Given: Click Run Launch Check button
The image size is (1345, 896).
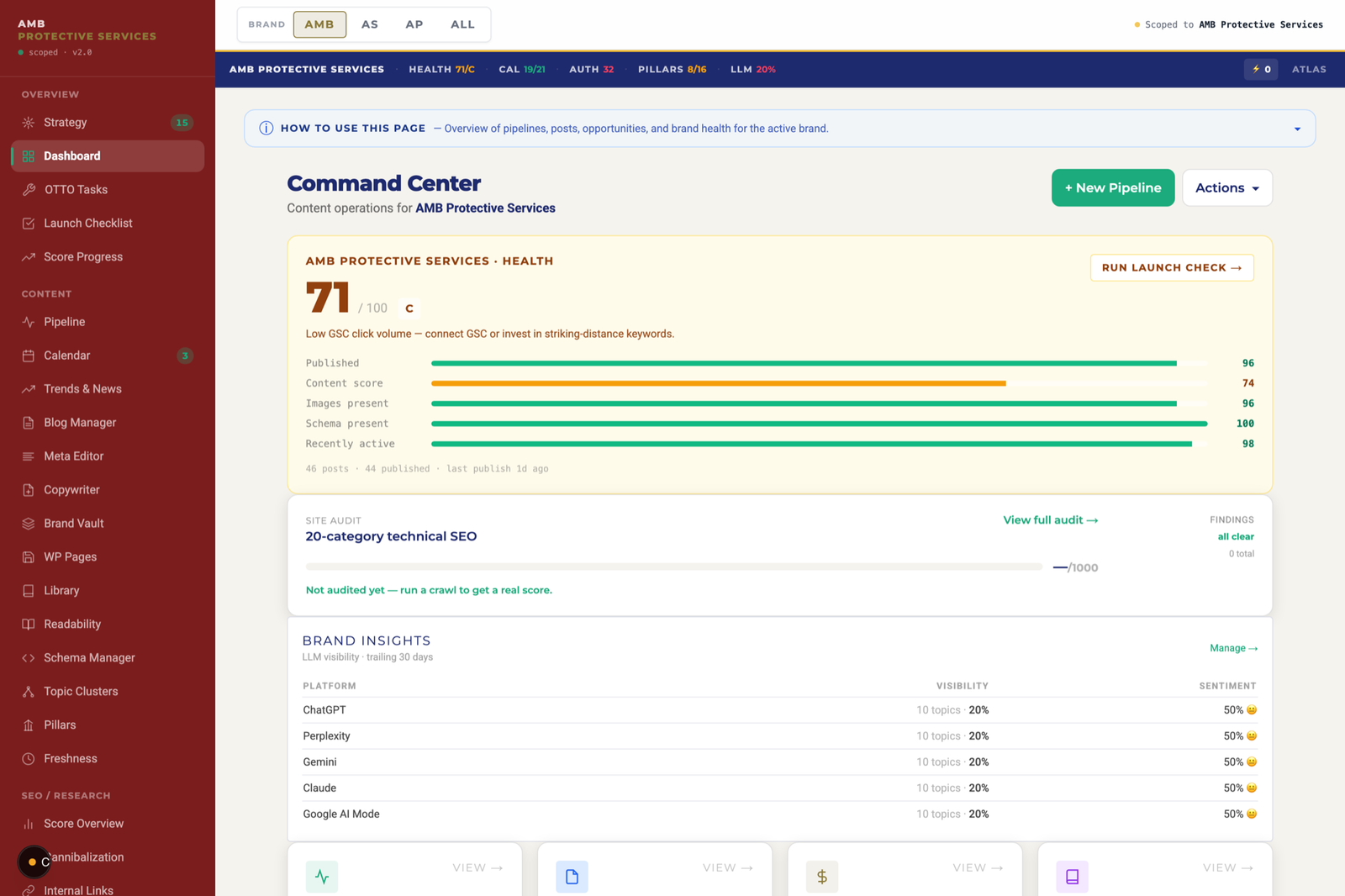Looking at the screenshot, I should (1172, 268).
